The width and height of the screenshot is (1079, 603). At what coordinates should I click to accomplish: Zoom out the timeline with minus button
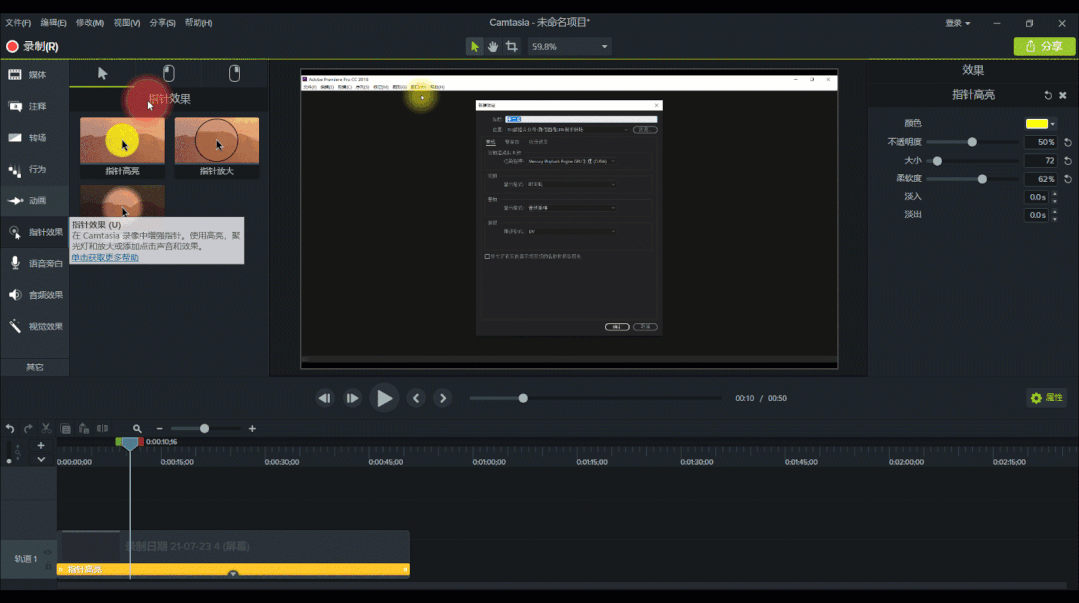point(160,429)
